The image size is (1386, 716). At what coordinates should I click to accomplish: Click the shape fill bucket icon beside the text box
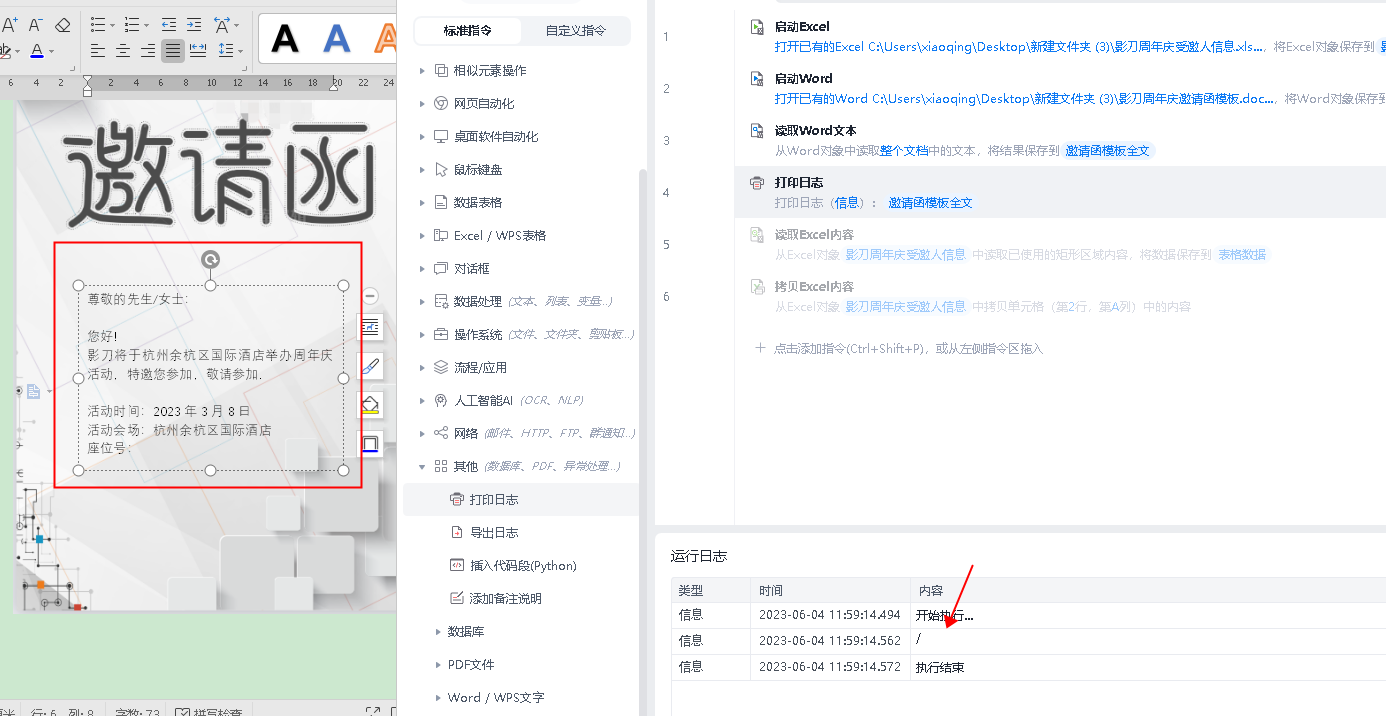coord(370,405)
